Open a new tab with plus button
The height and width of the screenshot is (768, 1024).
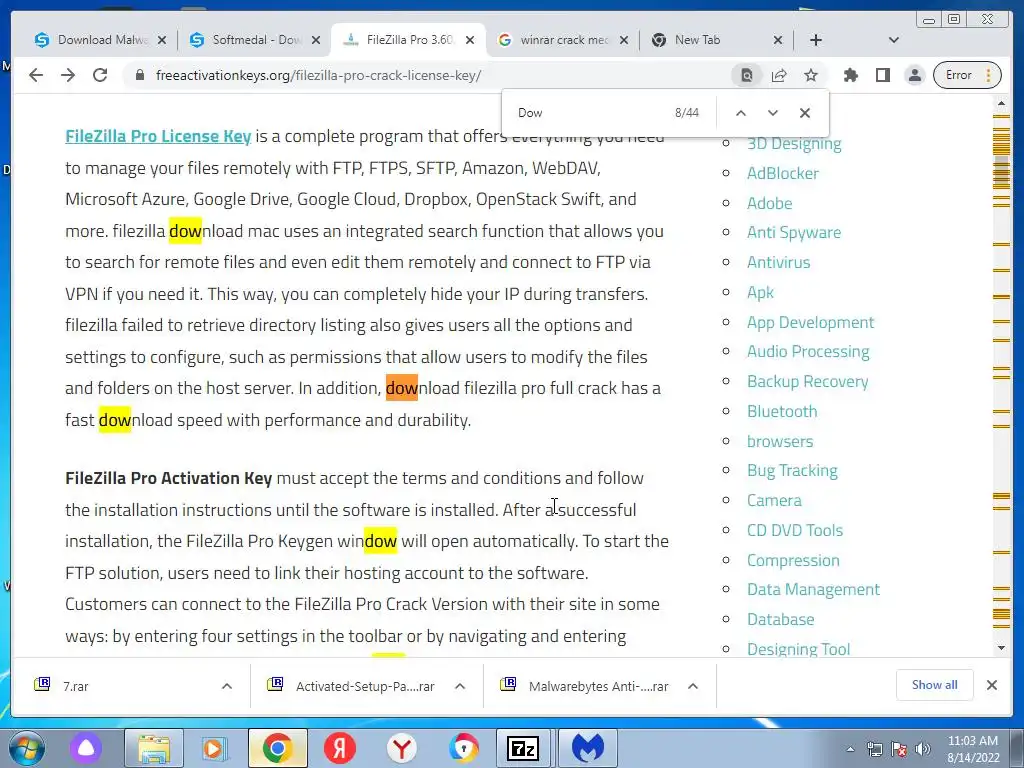[x=816, y=40]
